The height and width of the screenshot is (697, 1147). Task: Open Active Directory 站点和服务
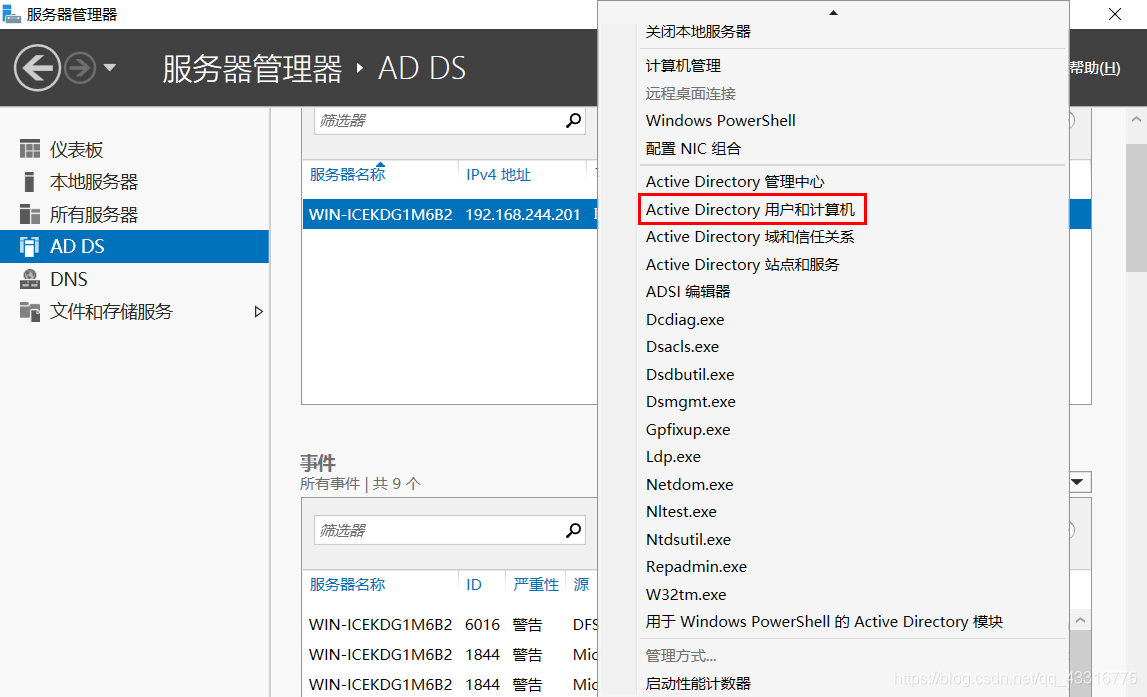[x=742, y=265]
